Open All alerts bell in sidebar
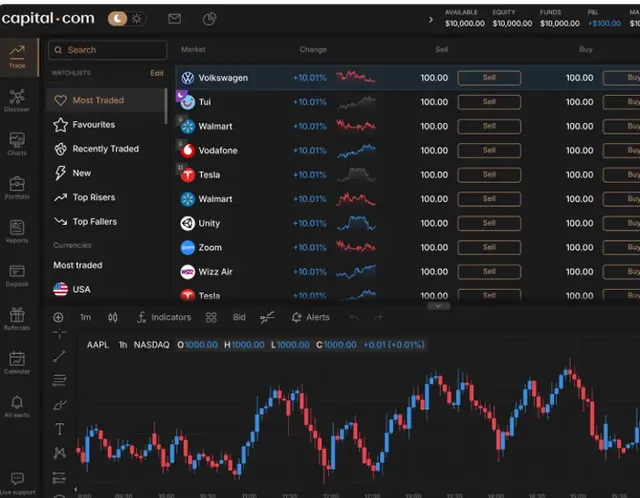This screenshot has width=640, height=498. (x=17, y=406)
